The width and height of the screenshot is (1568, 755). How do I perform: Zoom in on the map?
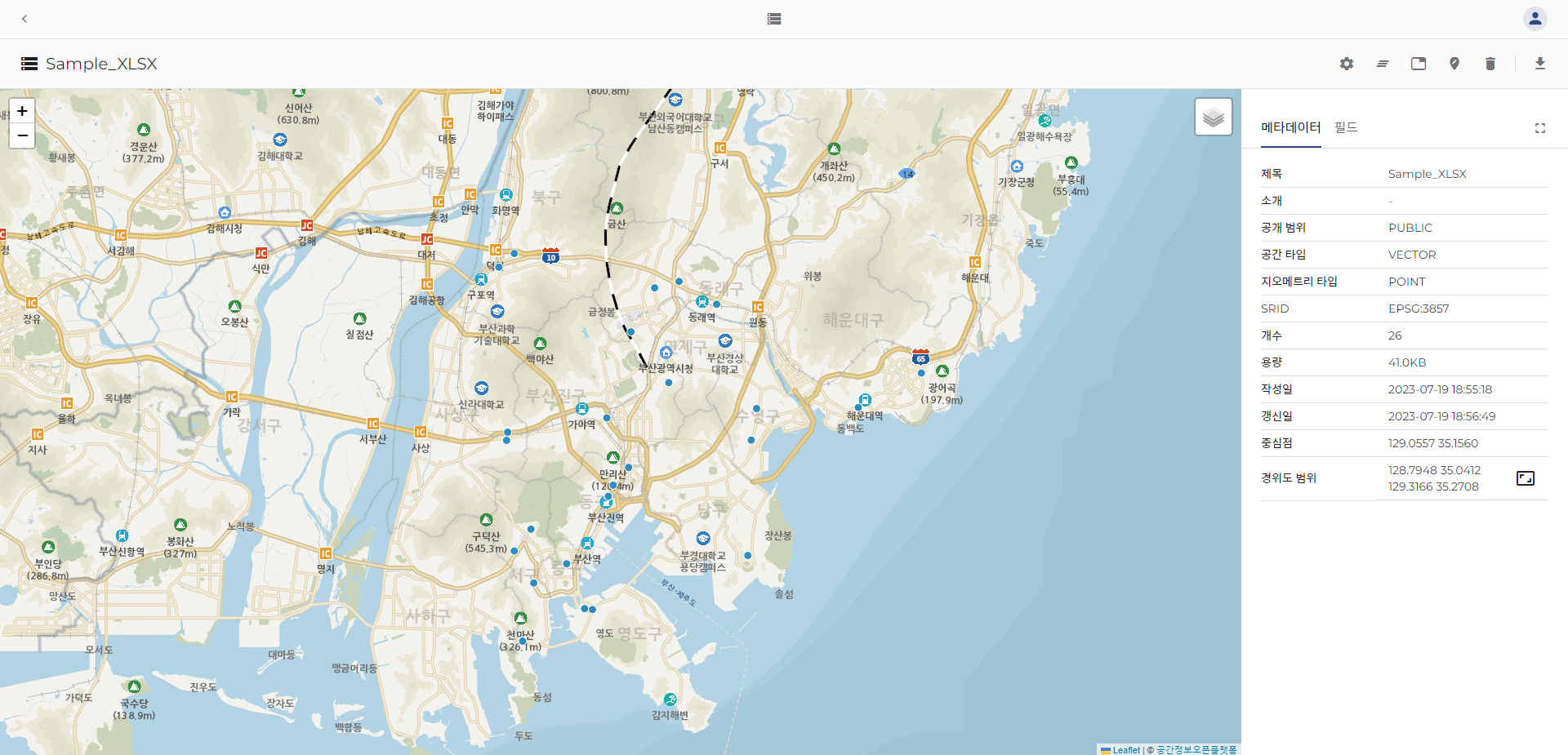[22, 111]
